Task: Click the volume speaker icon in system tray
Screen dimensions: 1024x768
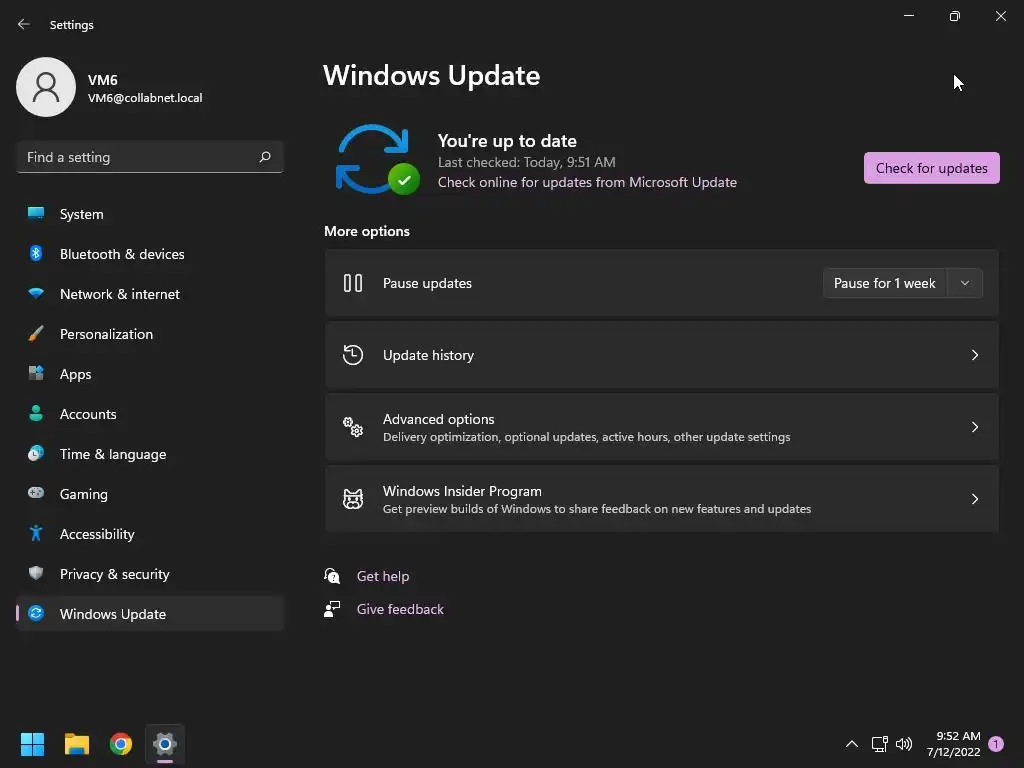Action: [904, 744]
